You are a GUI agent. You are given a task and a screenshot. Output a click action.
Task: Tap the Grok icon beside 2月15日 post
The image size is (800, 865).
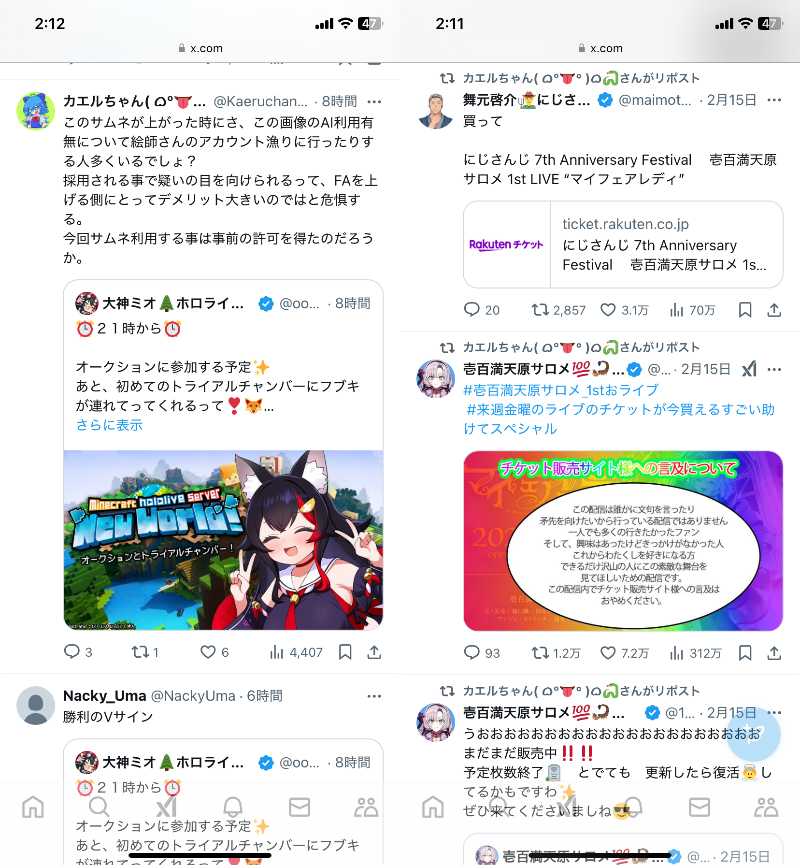(749, 369)
